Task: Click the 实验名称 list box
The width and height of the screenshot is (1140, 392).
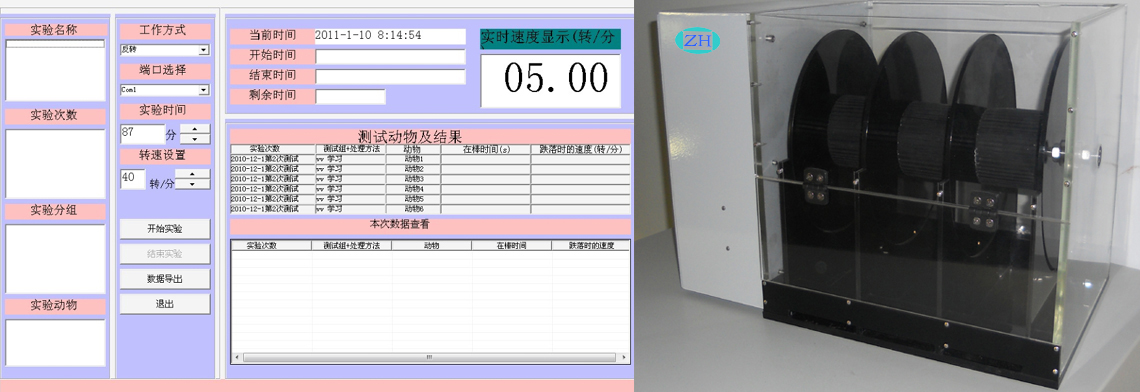Action: click(x=56, y=70)
